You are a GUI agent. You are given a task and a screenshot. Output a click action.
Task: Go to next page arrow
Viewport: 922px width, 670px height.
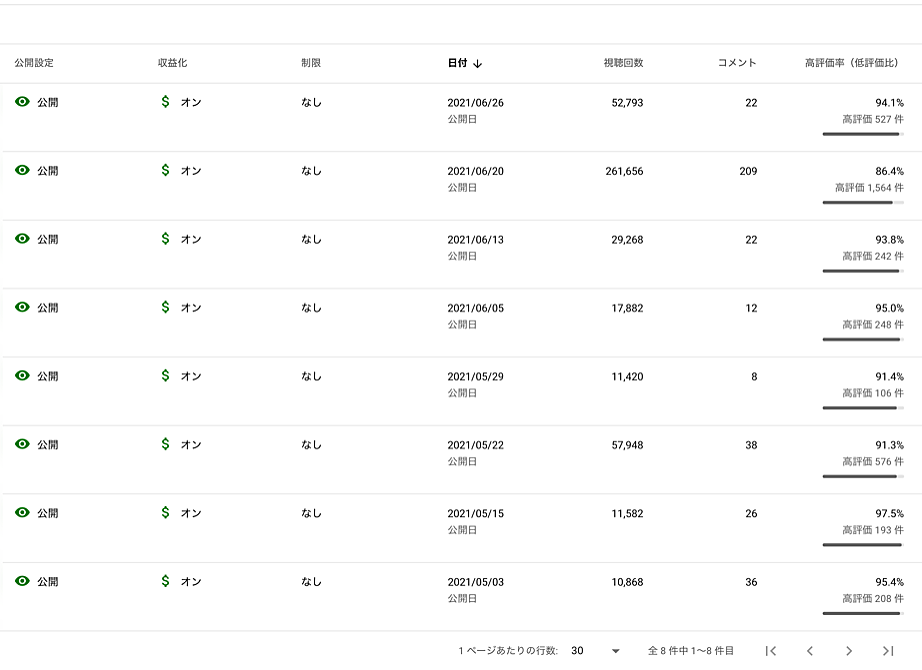pyautogui.click(x=848, y=651)
